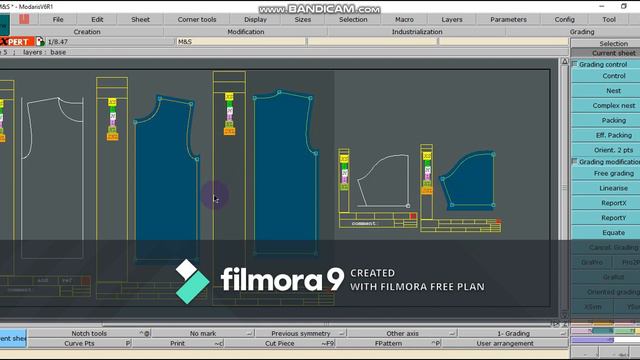
Task: Click the document icon next to EXPERT label
Action: (40, 41)
